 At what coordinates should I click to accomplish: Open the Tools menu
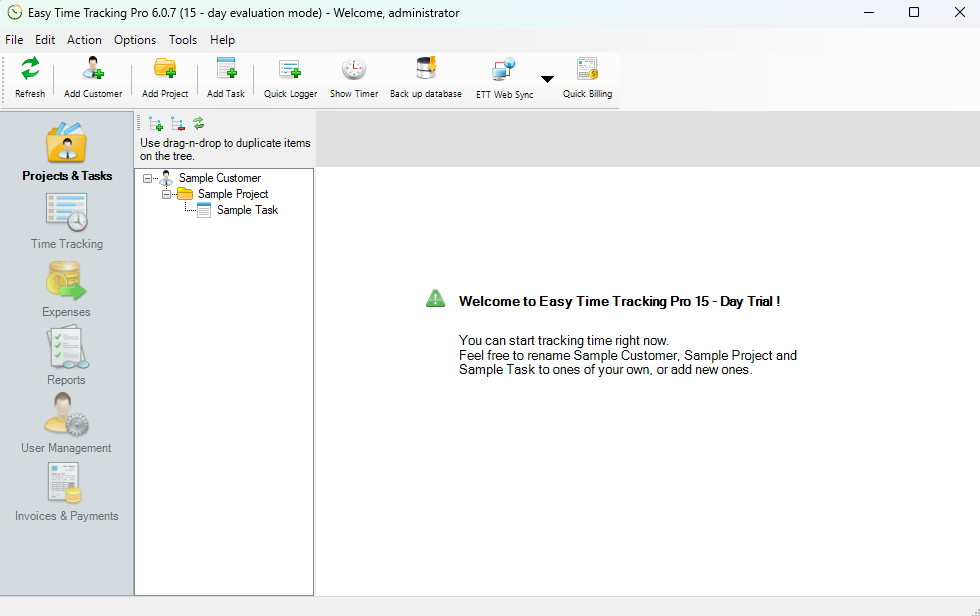[x=183, y=40]
